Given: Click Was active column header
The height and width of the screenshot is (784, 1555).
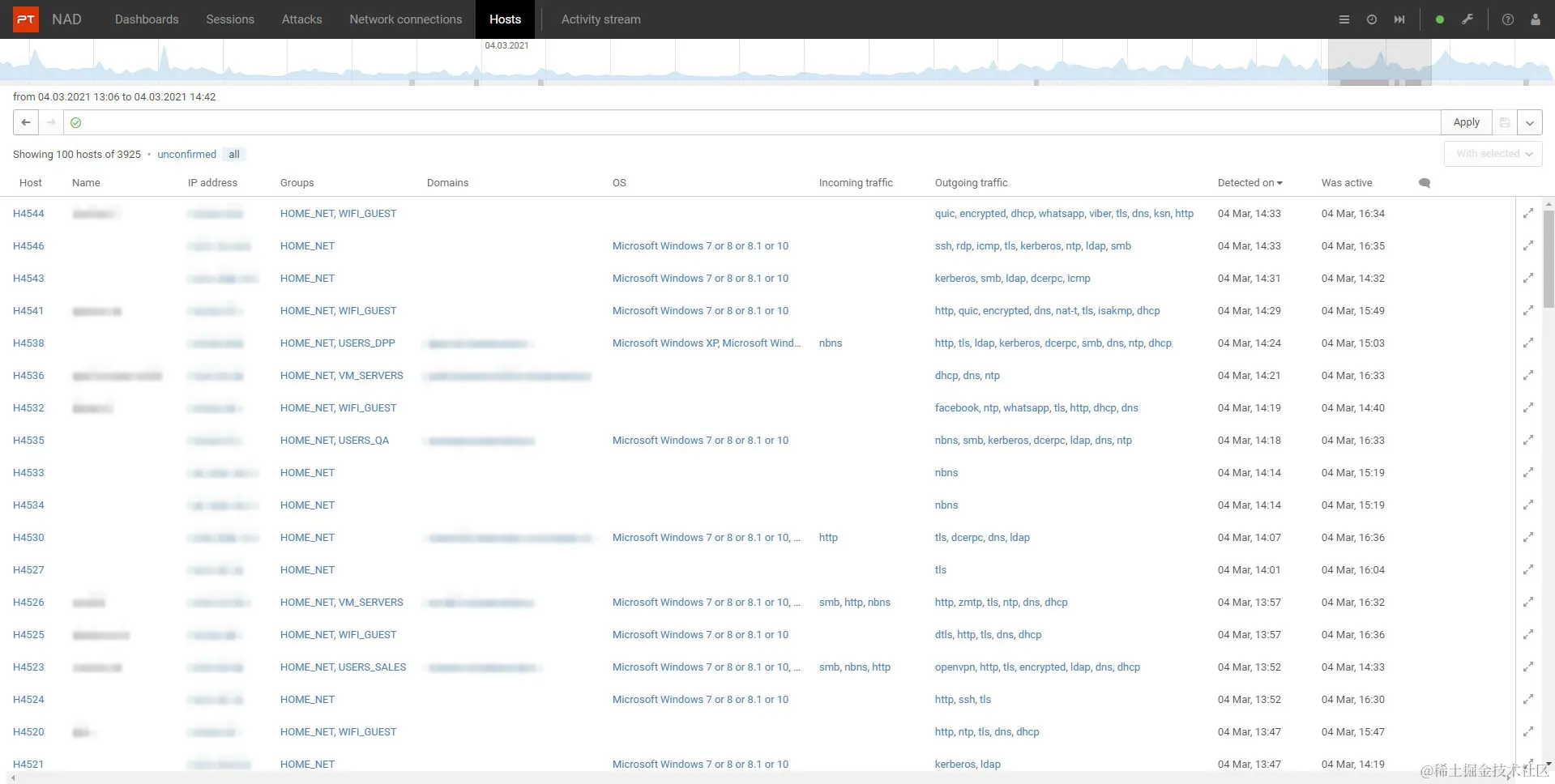Looking at the screenshot, I should [x=1347, y=183].
